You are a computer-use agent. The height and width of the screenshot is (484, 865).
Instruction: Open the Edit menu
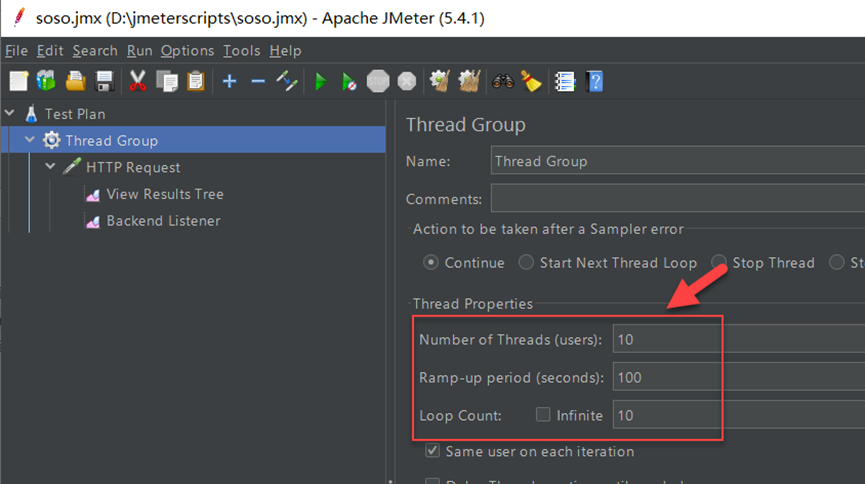[50, 51]
